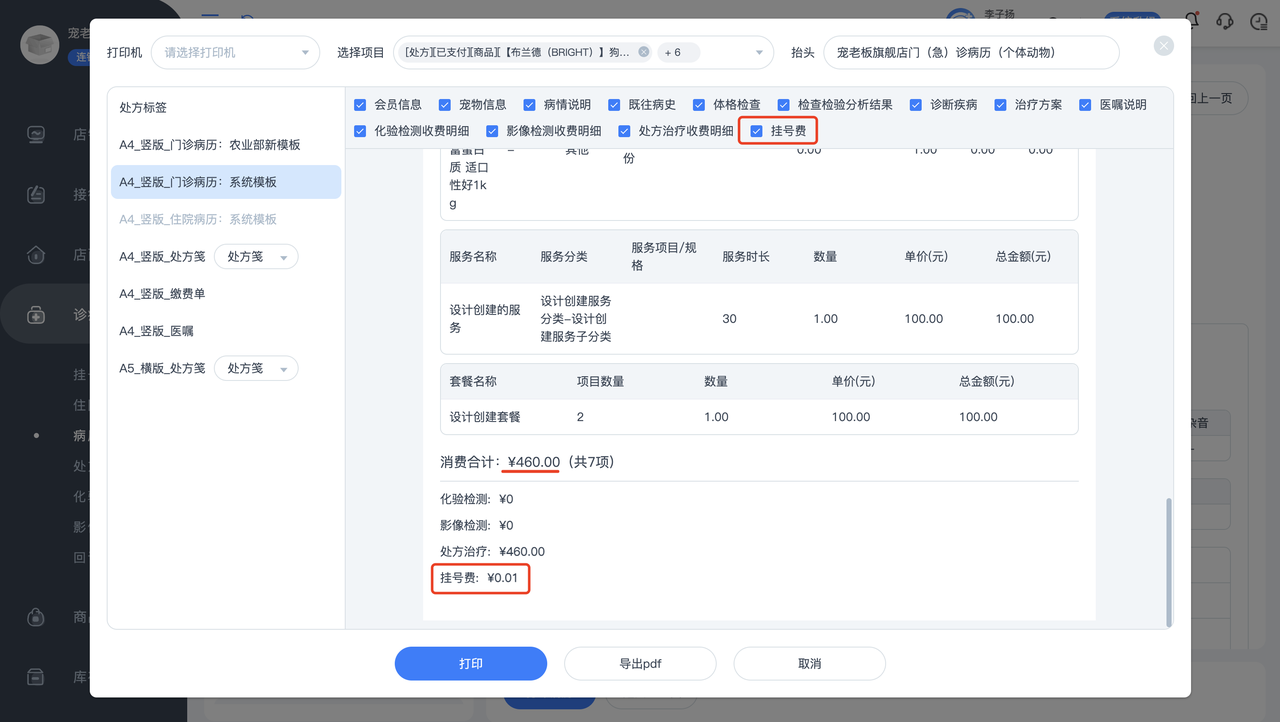The height and width of the screenshot is (722, 1280).
Task: Select the A4_竖版_缴费单 template
Action: point(162,294)
